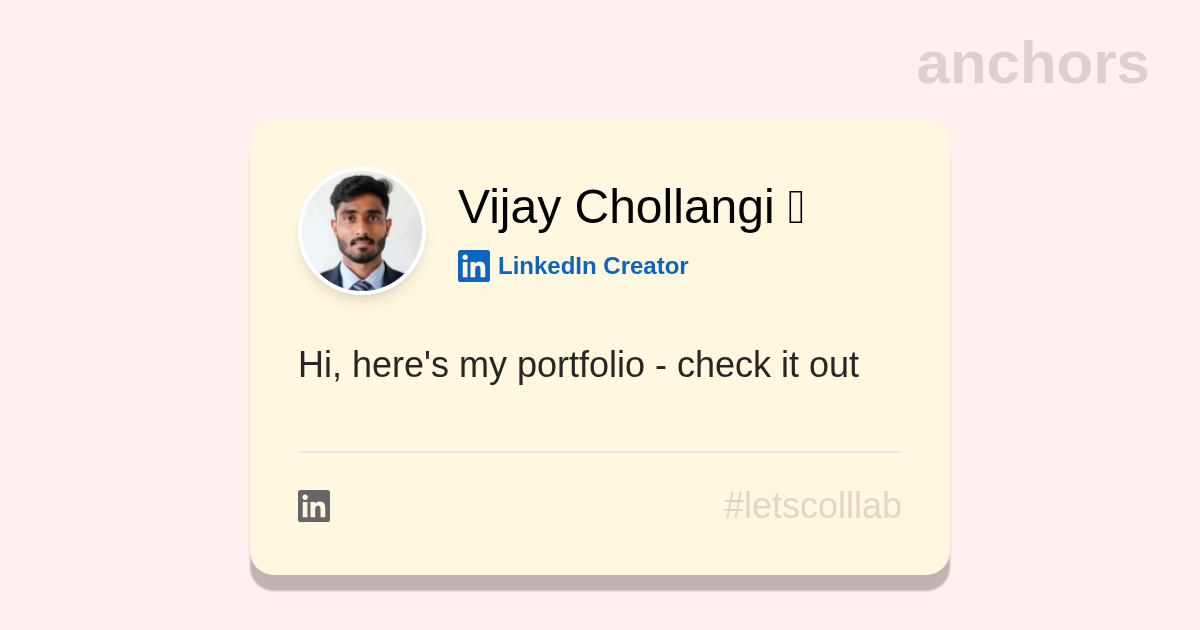Select the surname "Chollangi" in the heading
Viewport: 1200px width, 630px height.
(674, 207)
